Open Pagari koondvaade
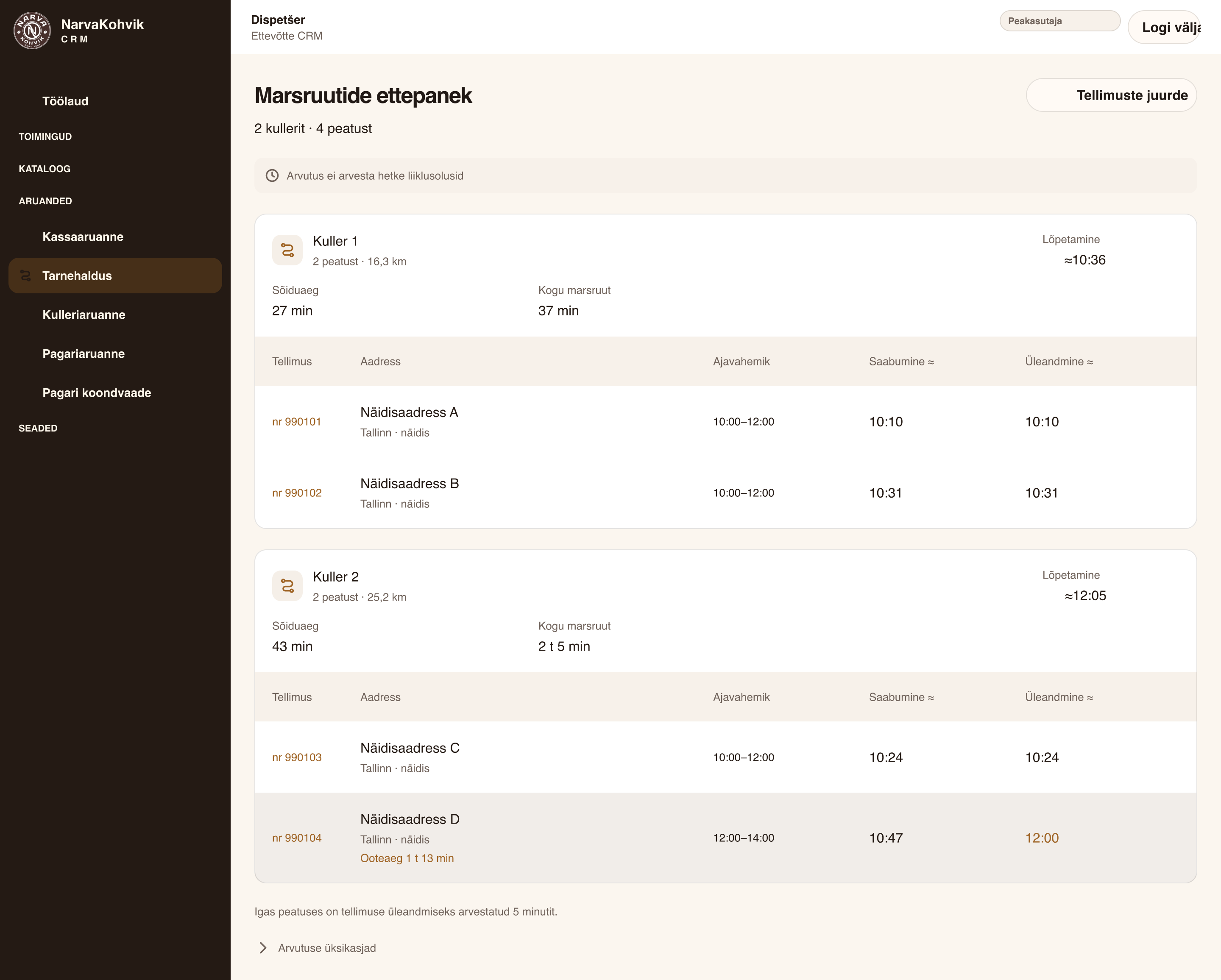The image size is (1221, 980). (x=115, y=393)
